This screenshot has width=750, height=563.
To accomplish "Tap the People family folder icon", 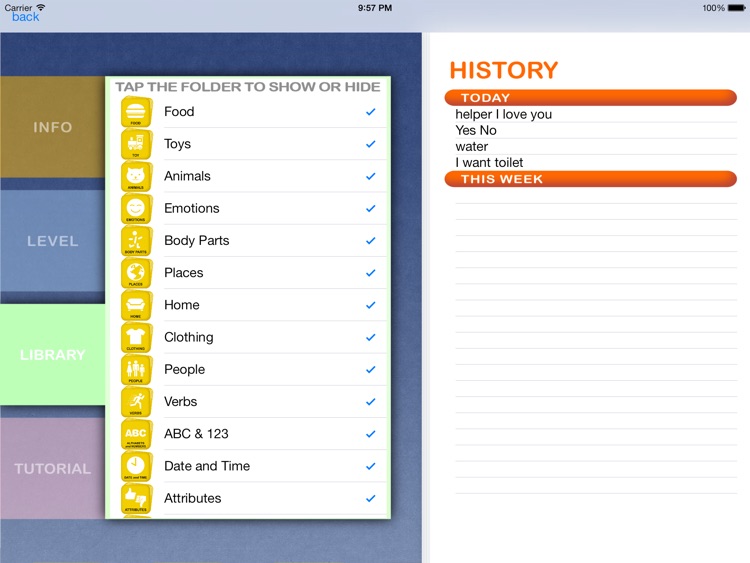I will pos(136,370).
